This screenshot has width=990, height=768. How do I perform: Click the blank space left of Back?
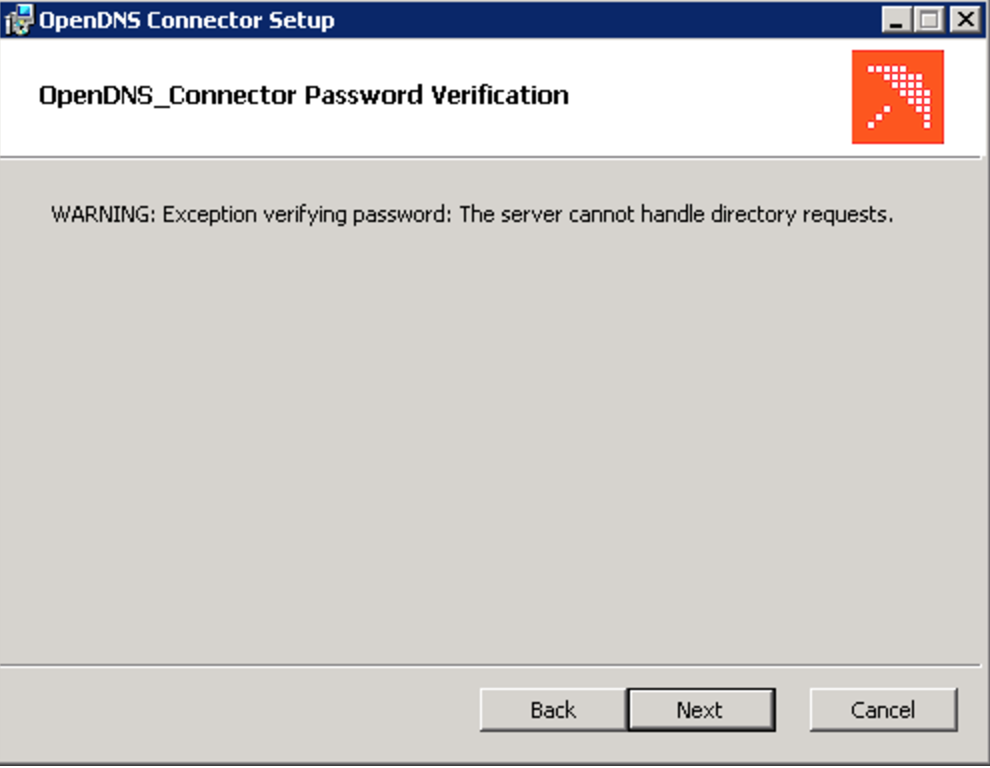point(240,710)
